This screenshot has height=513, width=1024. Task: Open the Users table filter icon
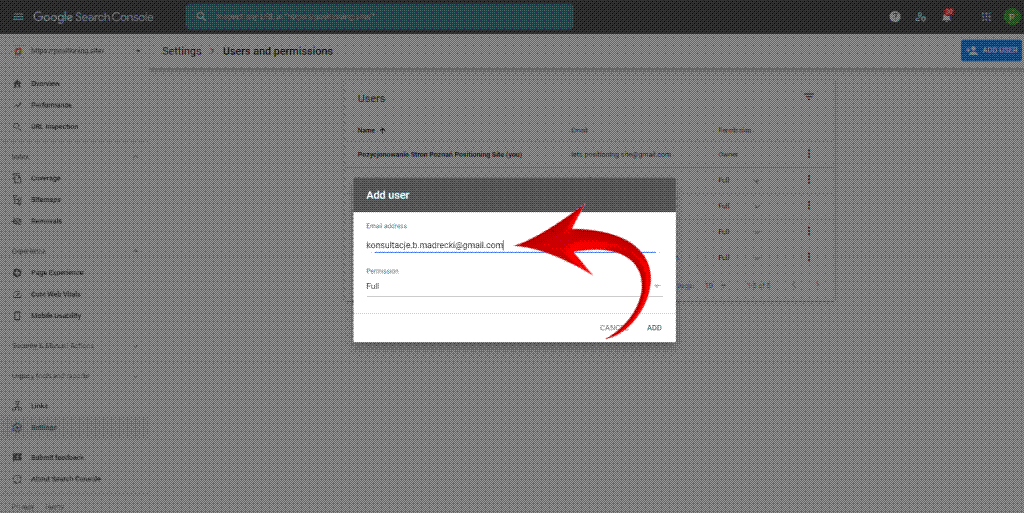pos(809,97)
